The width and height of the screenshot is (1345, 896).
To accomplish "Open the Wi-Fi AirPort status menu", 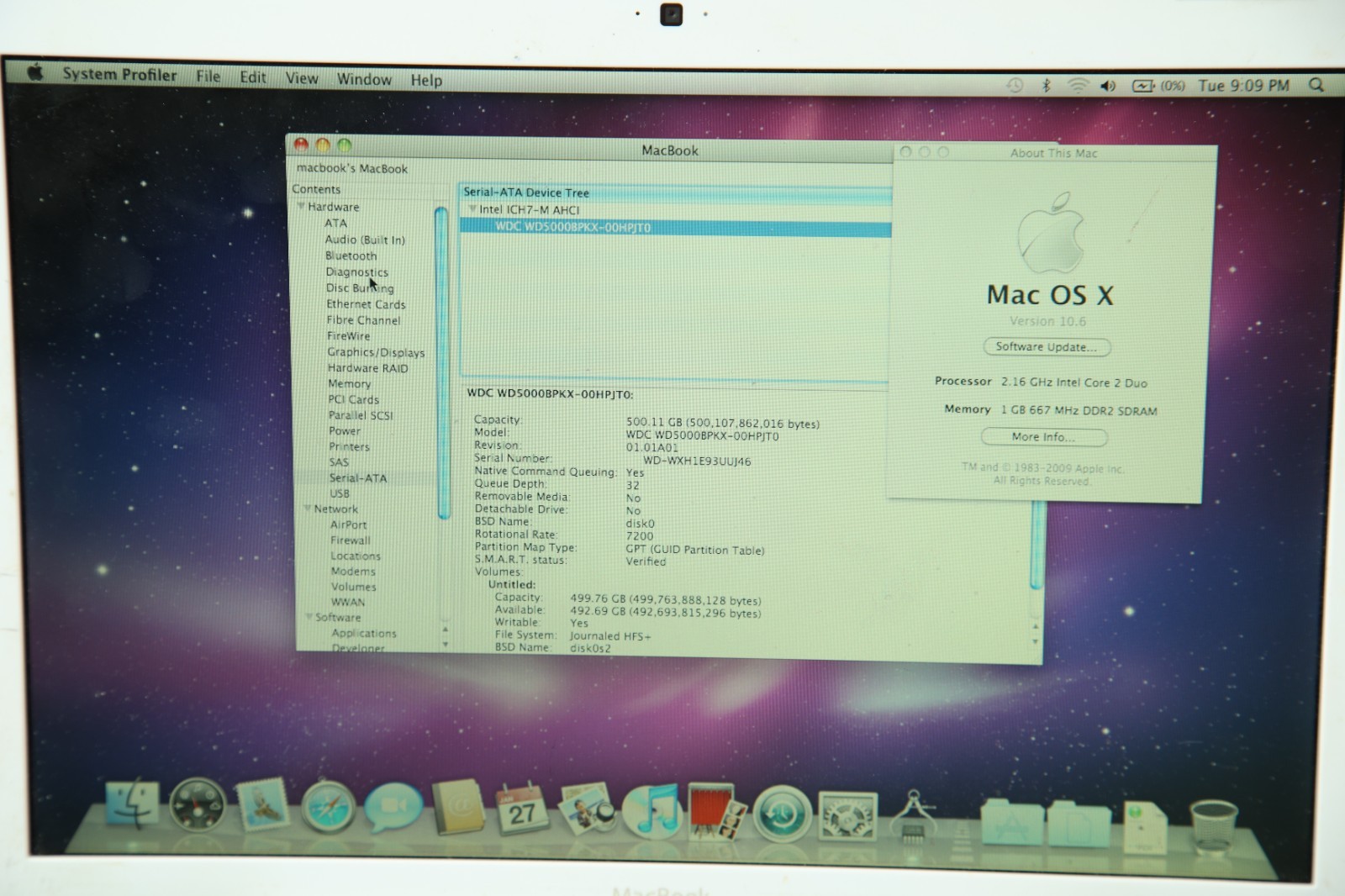I will point(1078,86).
